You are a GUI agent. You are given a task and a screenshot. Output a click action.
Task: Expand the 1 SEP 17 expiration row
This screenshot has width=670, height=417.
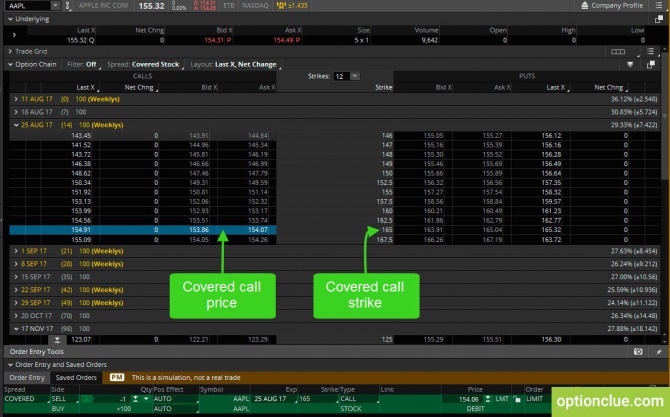pos(16,251)
